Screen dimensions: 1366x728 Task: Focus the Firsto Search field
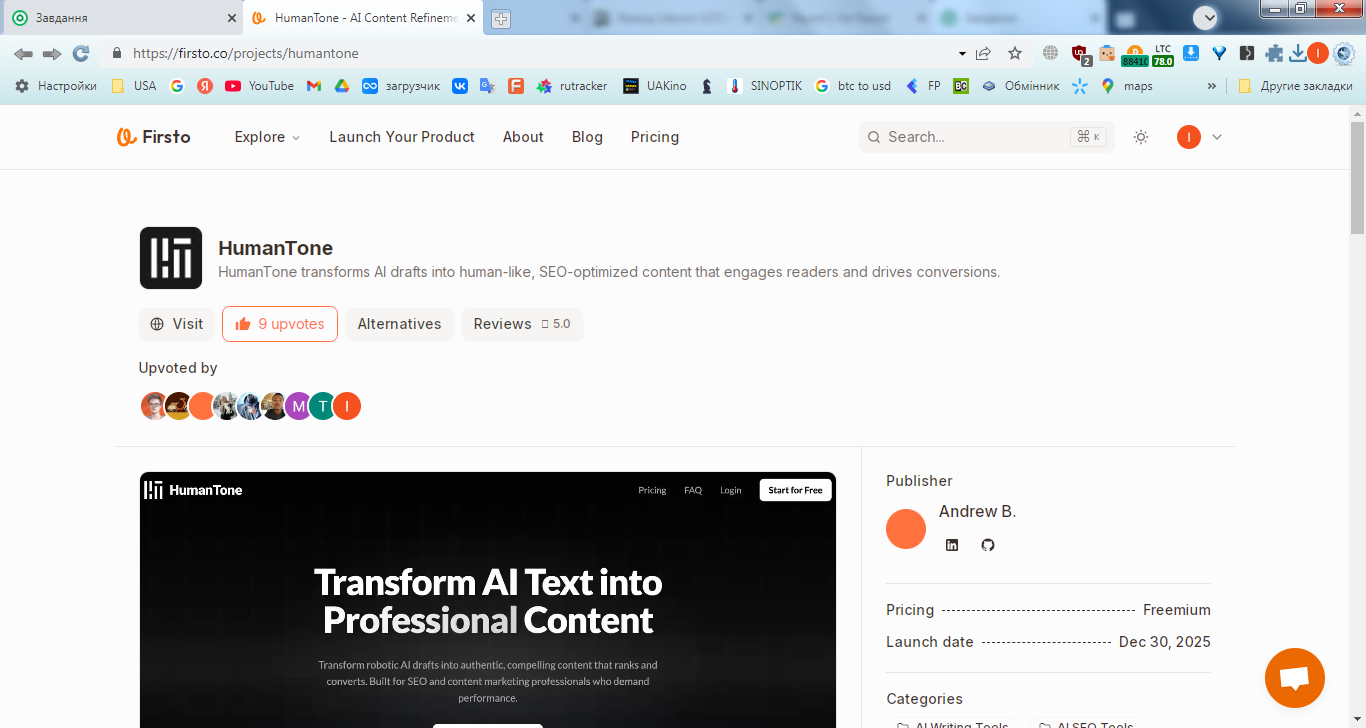click(986, 137)
